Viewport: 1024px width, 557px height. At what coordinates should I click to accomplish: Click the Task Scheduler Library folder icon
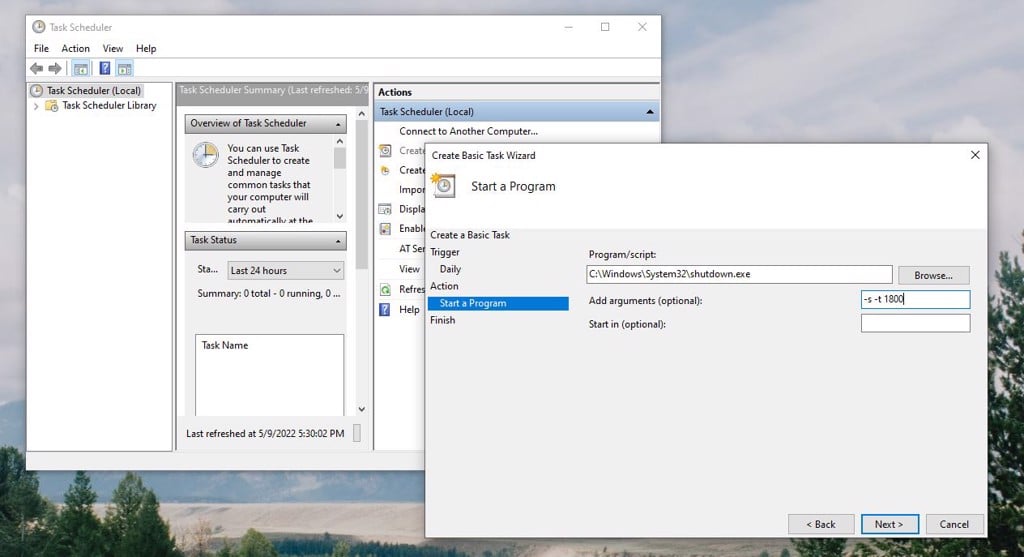pyautogui.click(x=52, y=106)
